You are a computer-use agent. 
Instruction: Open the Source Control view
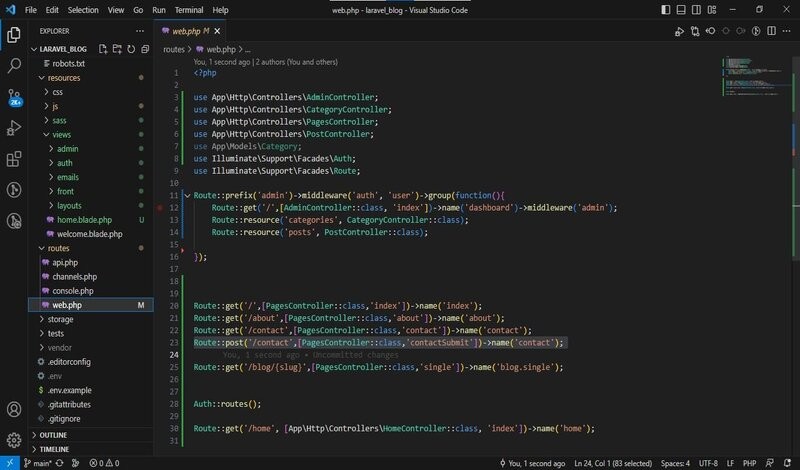[14, 97]
